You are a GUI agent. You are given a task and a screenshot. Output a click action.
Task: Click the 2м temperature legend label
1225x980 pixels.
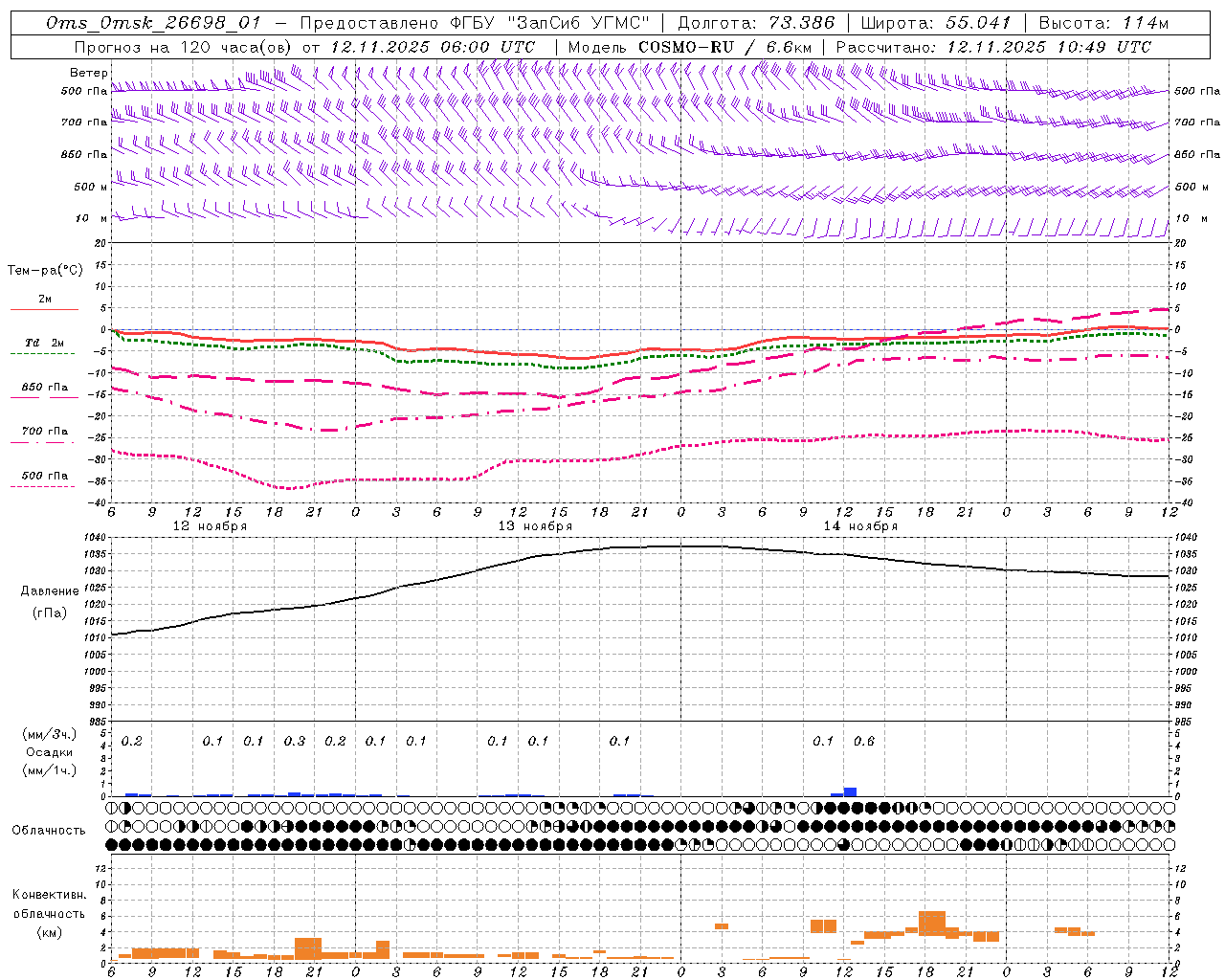point(45,300)
